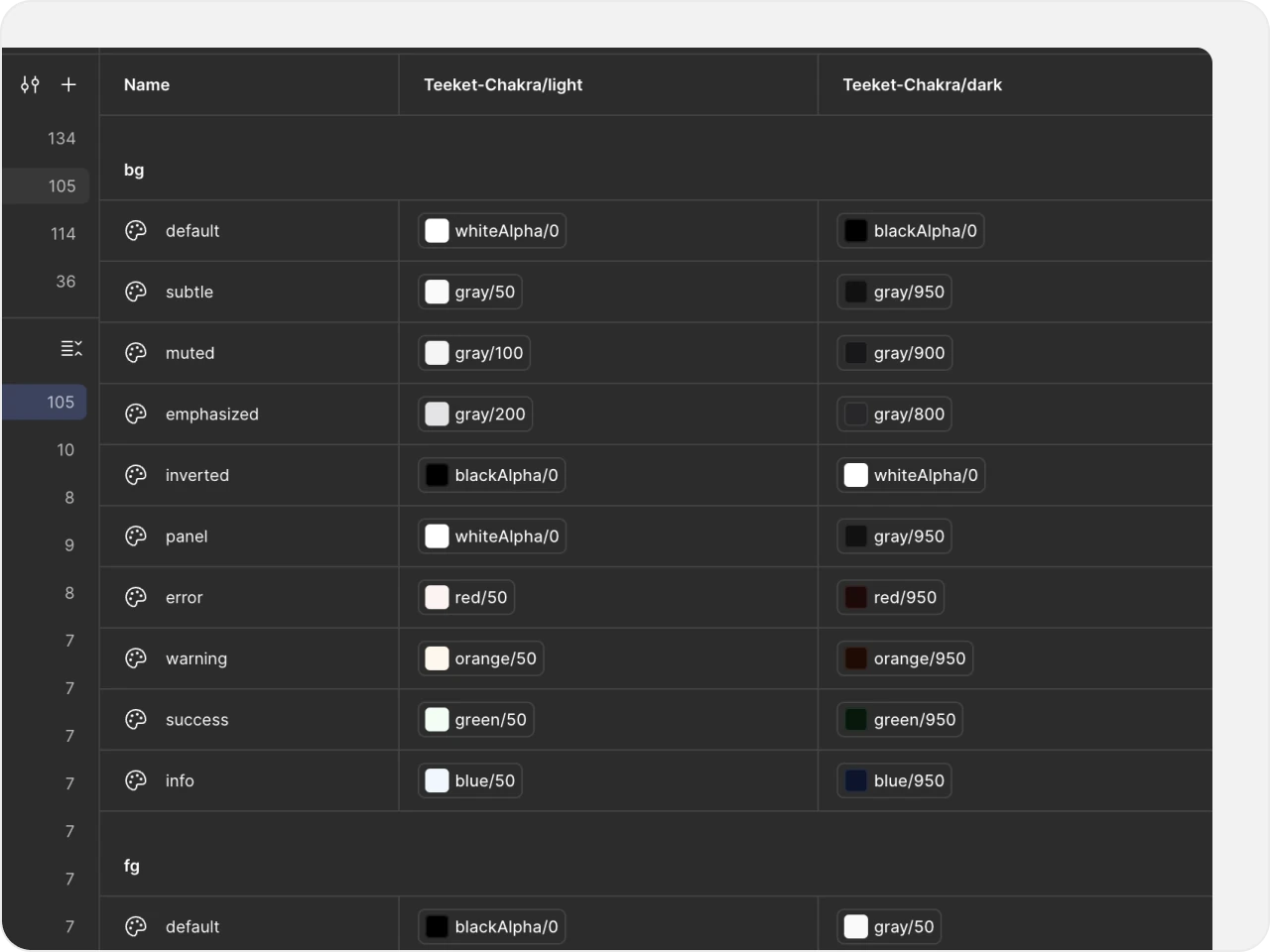
Task: Click the palette icon beside muted
Action: (x=136, y=353)
